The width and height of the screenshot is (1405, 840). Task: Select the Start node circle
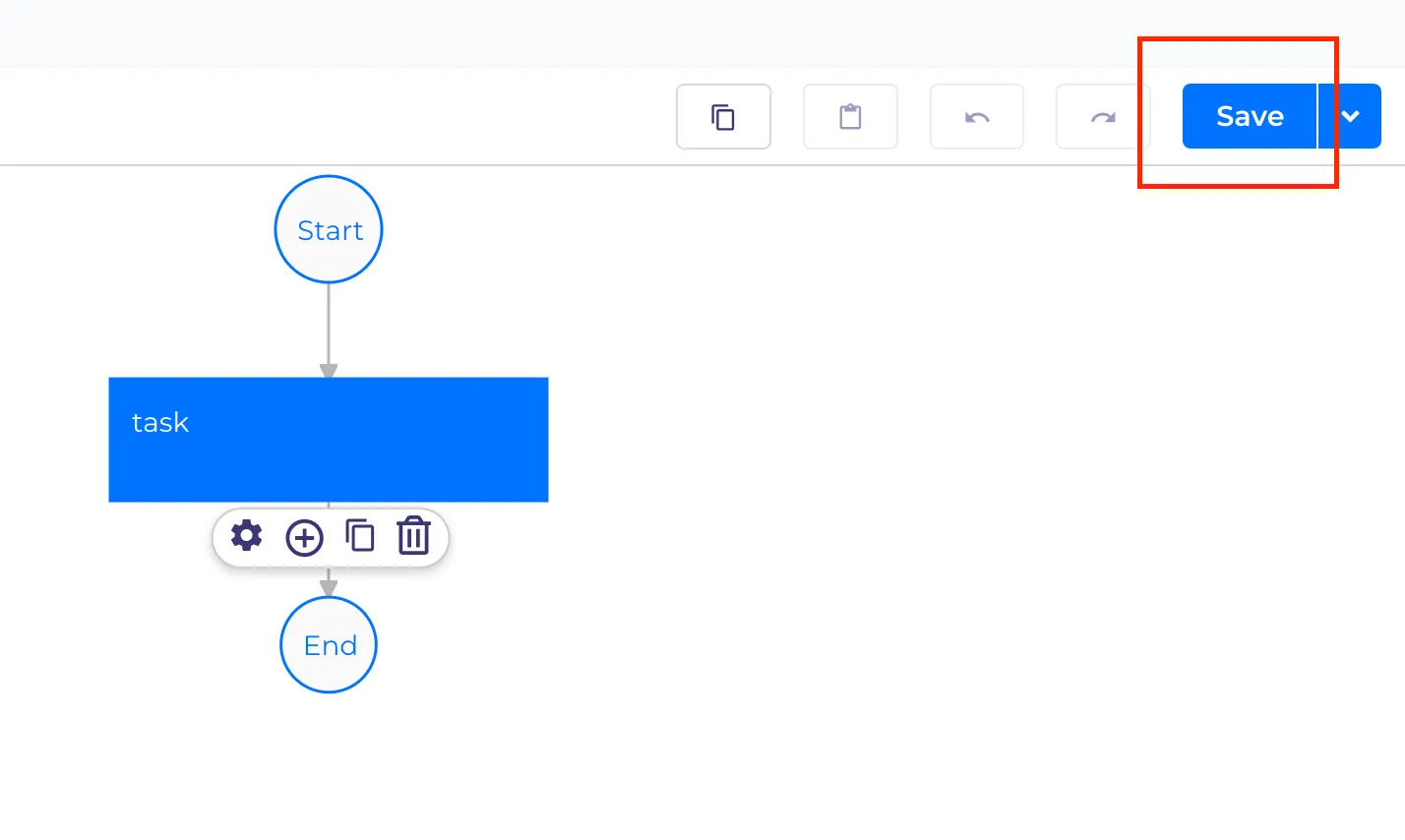329,229
